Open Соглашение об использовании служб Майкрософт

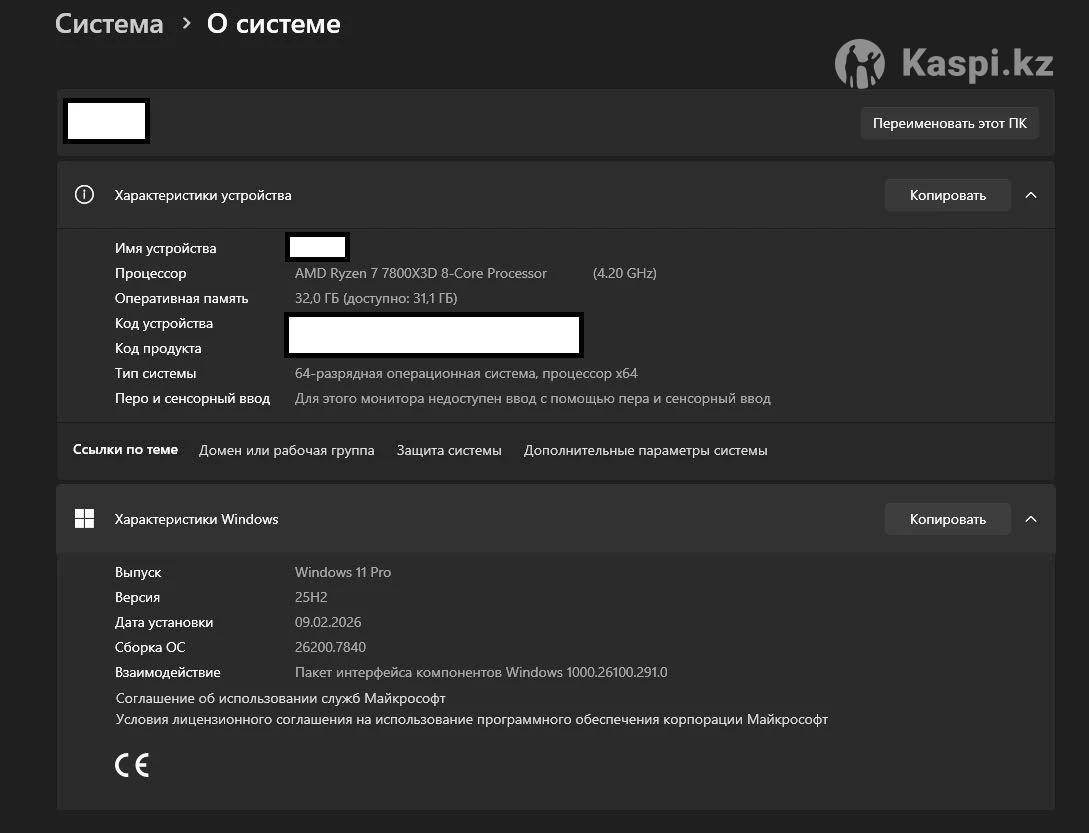[280, 698]
